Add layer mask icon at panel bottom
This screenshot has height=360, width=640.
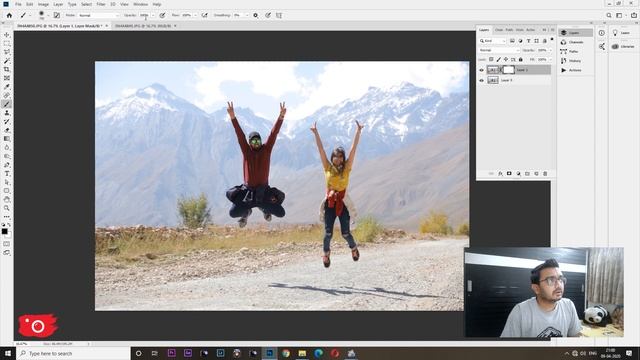tap(509, 173)
